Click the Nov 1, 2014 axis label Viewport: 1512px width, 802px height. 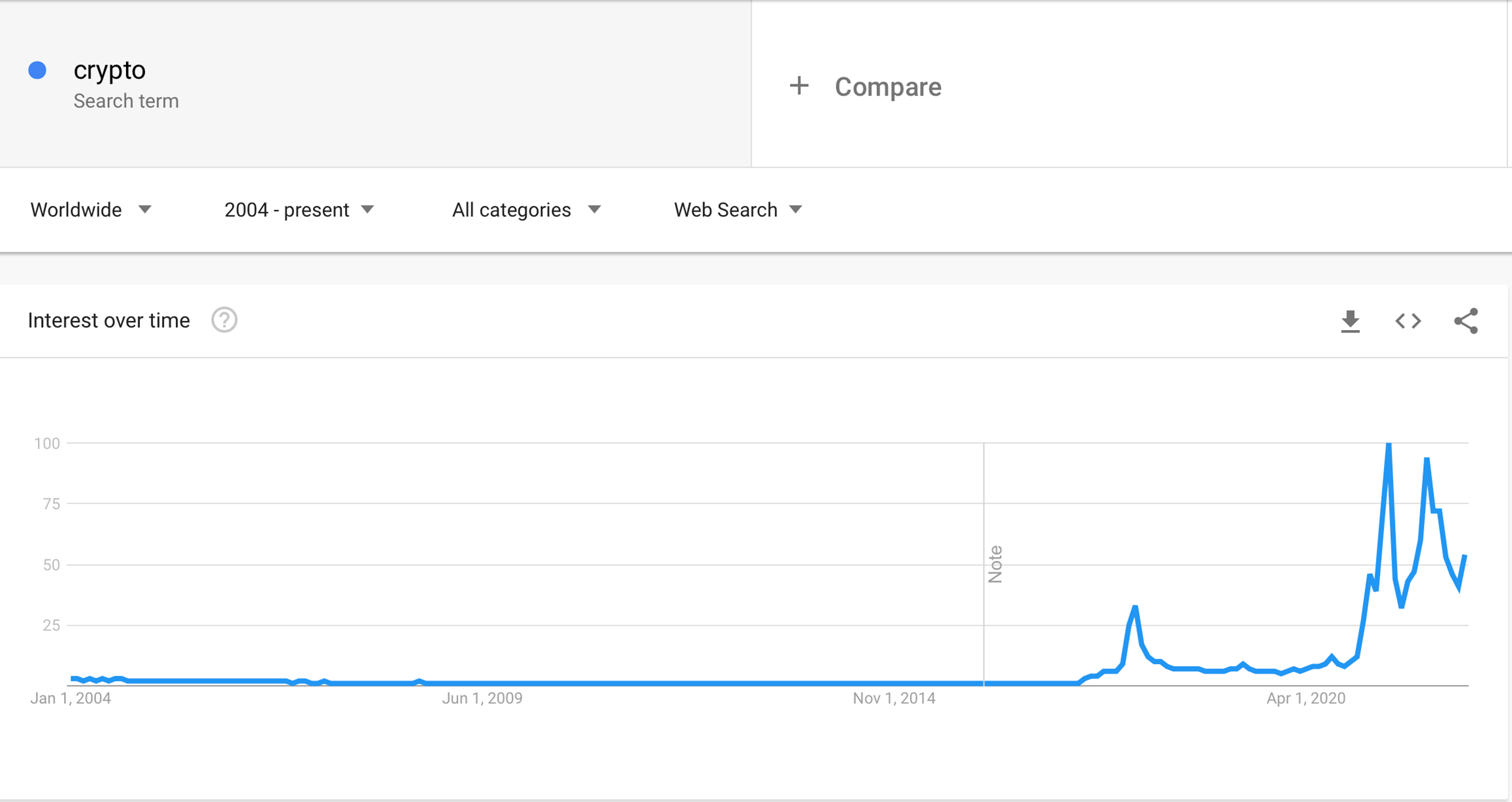point(894,698)
